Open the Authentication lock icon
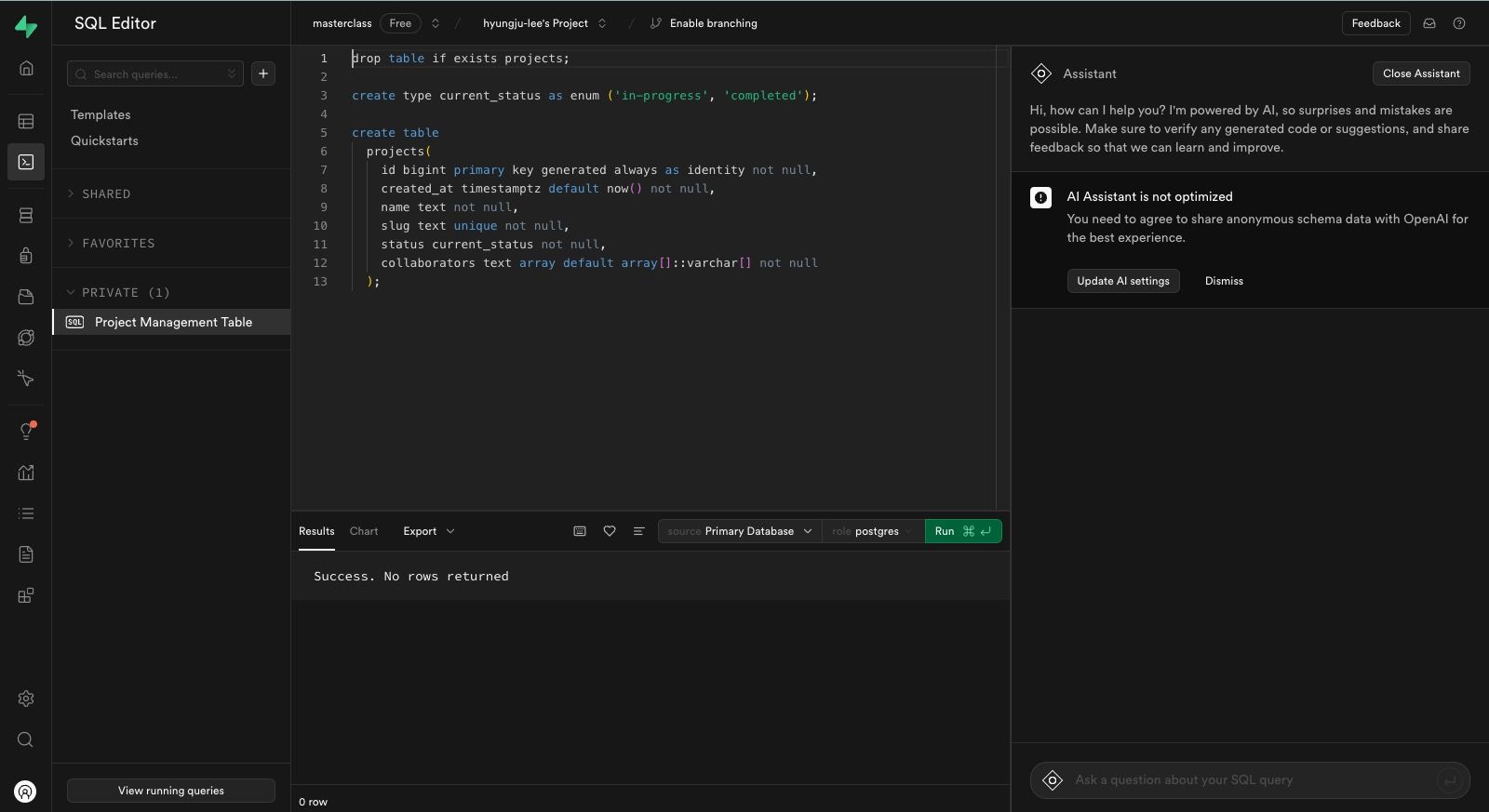The image size is (1489, 812). (26, 256)
